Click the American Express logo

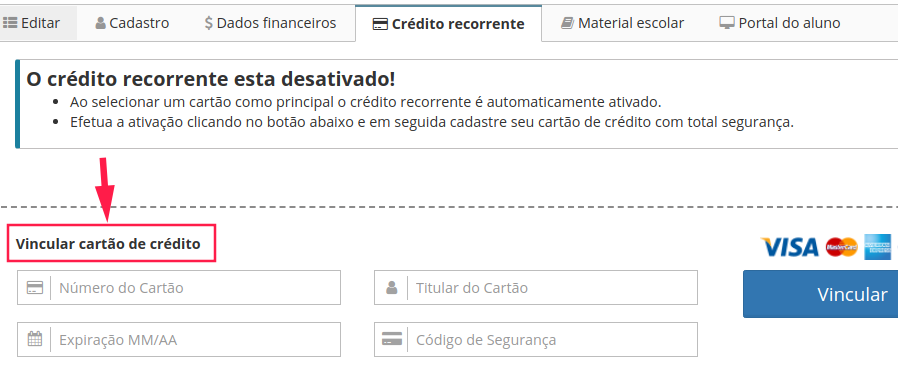pyautogui.click(x=877, y=247)
